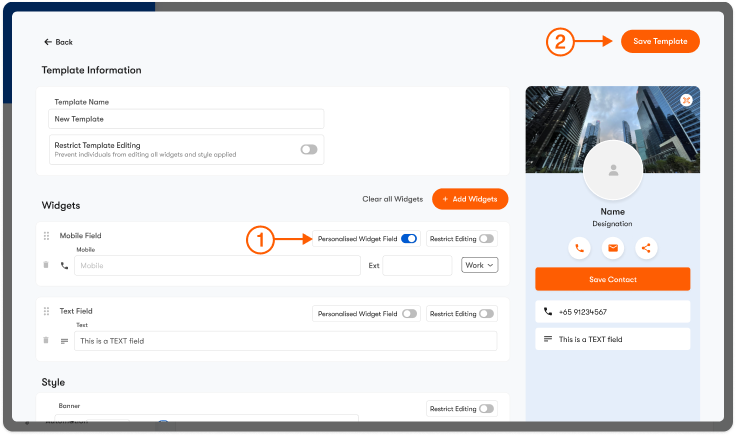Viewport: 736px width, 436px height.
Task: Grab the Mobile Field drag handle
Action: point(46,236)
